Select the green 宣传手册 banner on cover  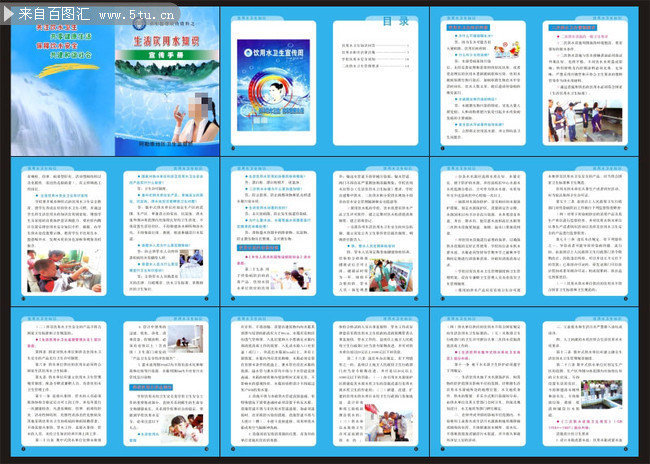click(x=167, y=55)
